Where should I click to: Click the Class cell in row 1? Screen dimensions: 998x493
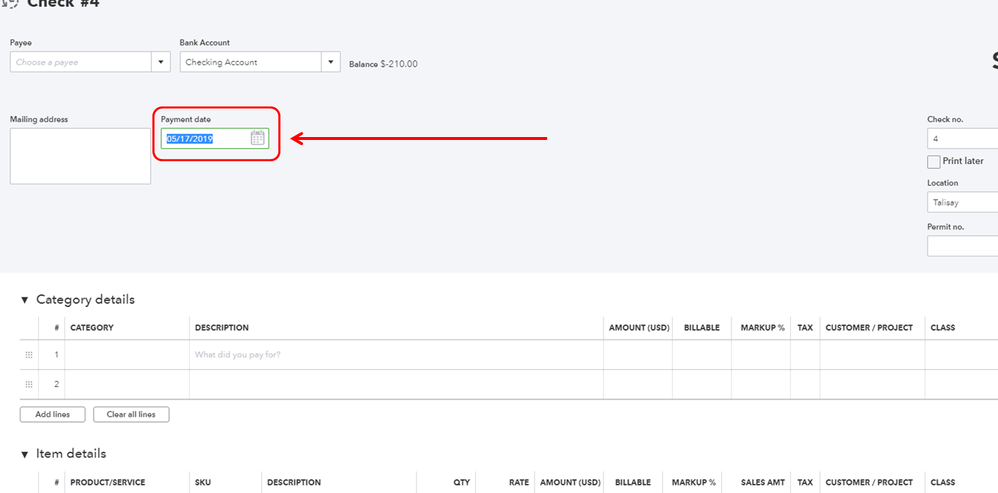coord(961,355)
